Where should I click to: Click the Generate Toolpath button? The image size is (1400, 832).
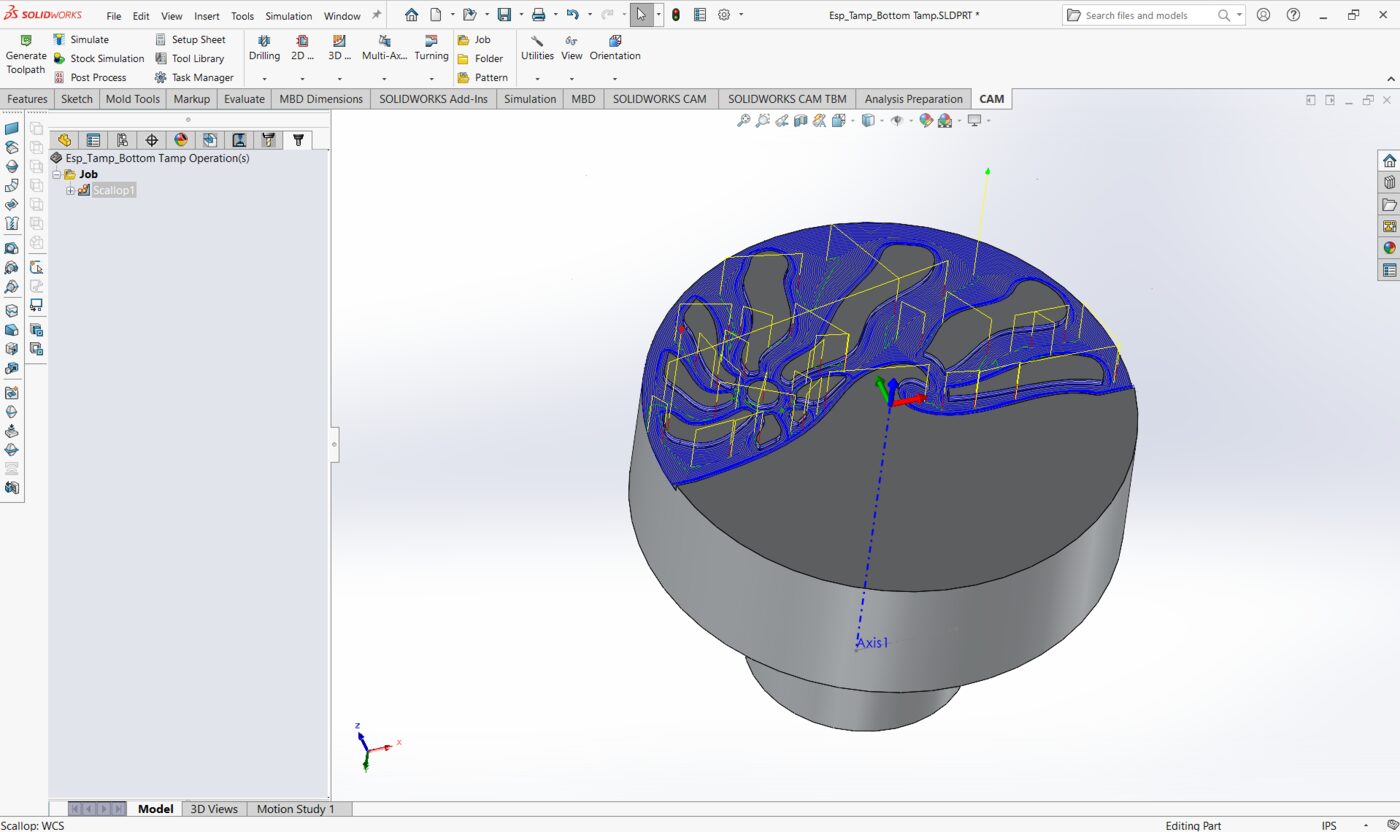pyautogui.click(x=26, y=54)
